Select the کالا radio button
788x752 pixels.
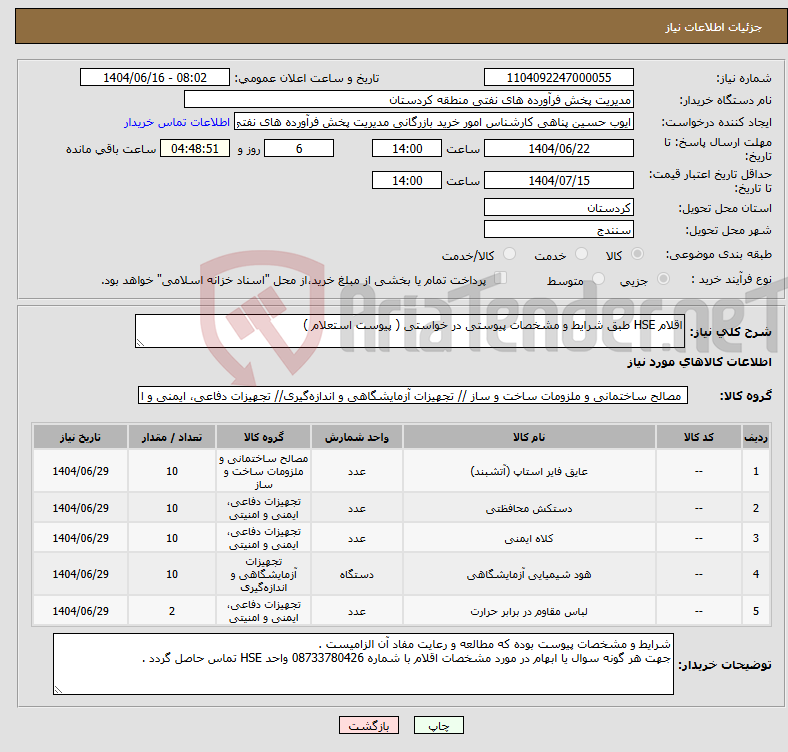point(637,254)
